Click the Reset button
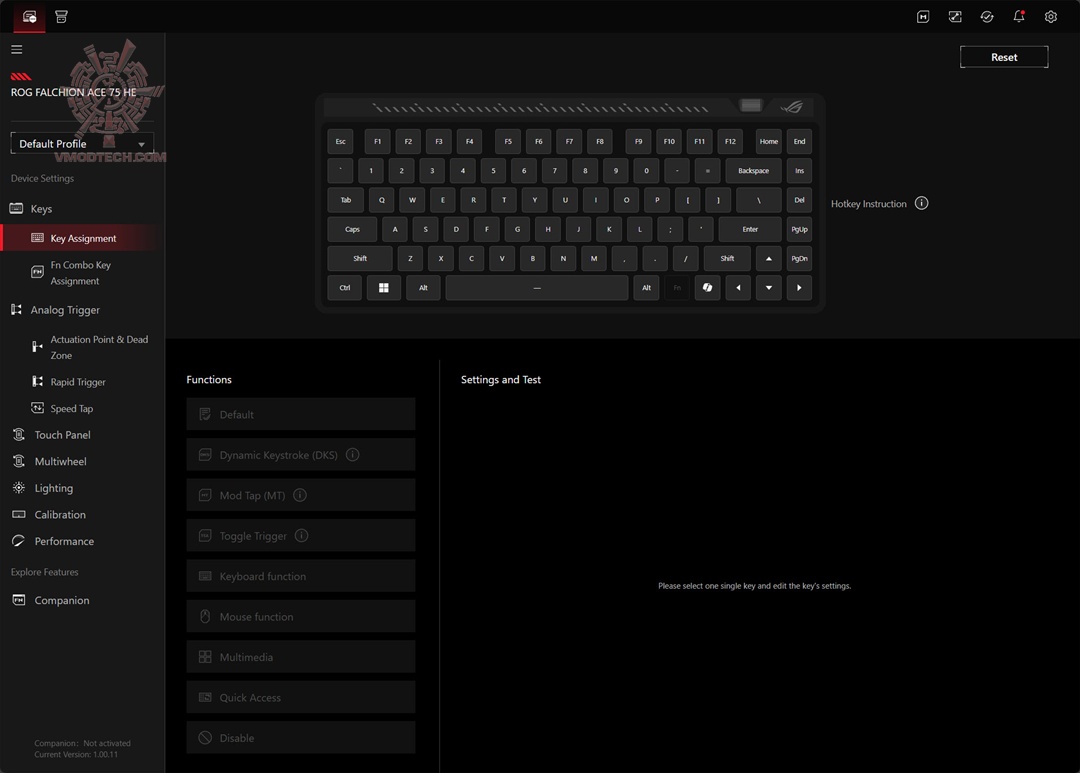 click(x=1004, y=57)
